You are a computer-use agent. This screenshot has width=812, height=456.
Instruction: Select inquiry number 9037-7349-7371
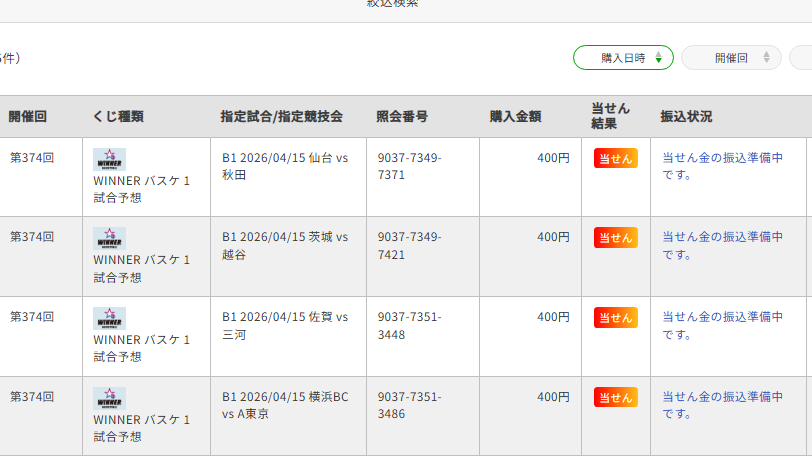409,166
